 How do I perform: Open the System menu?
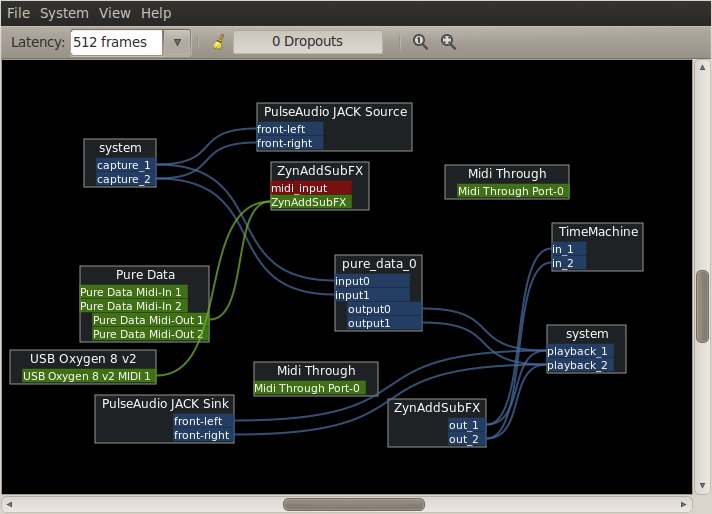64,13
